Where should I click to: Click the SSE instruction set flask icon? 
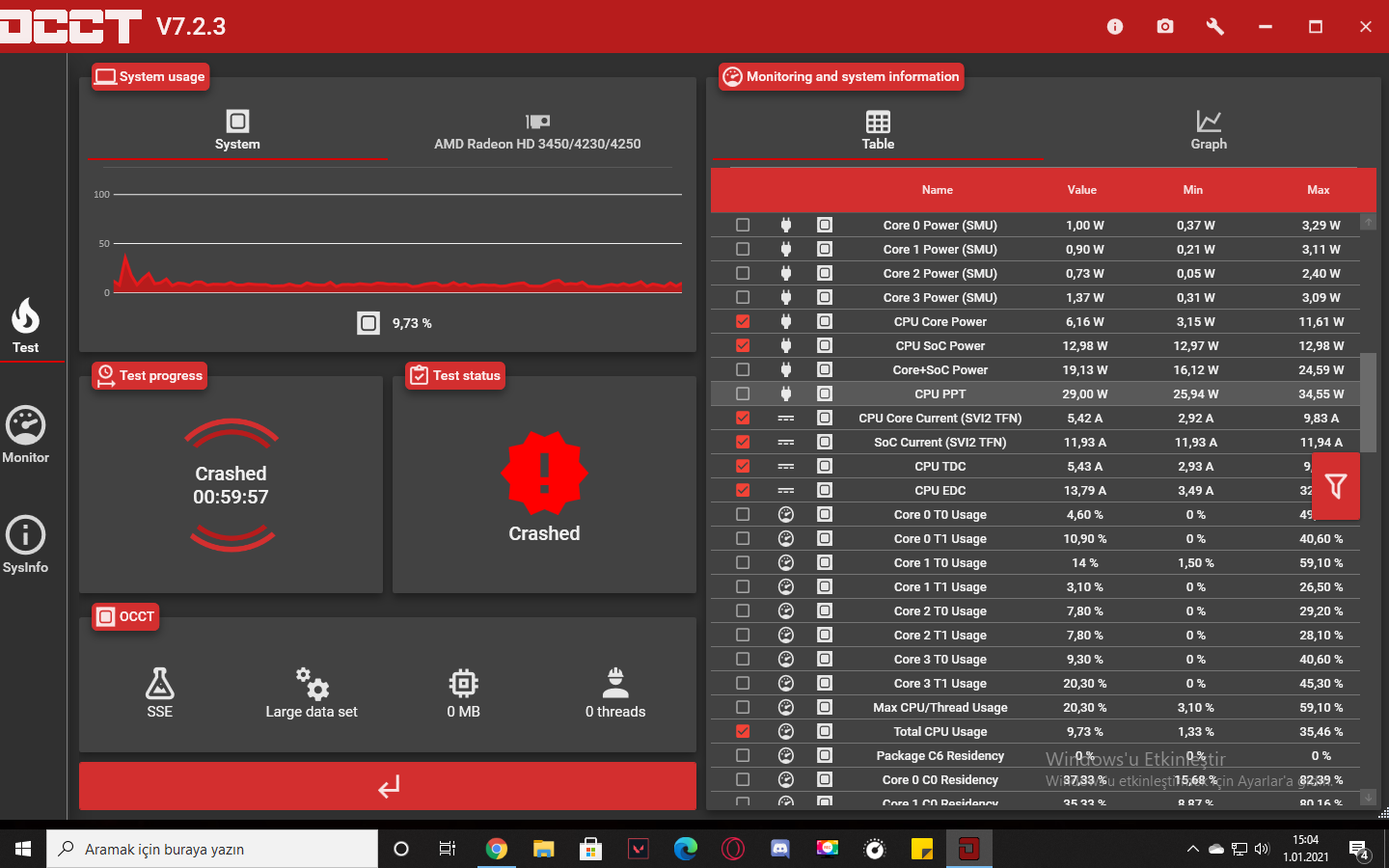point(160,683)
